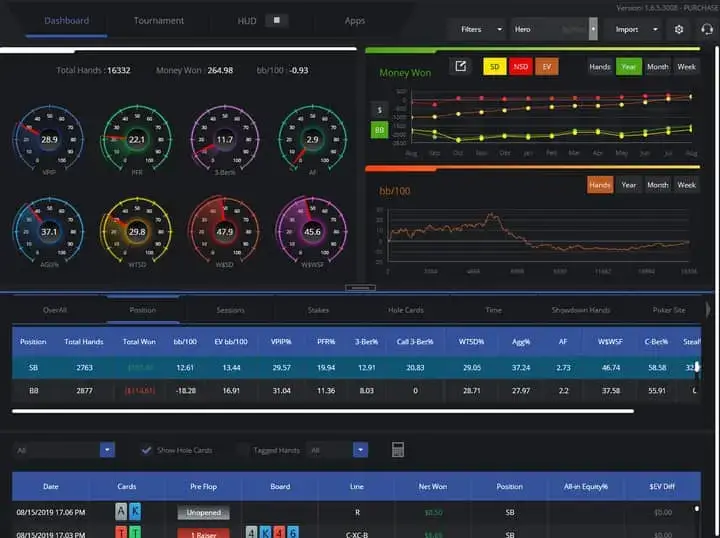720x538 pixels.
Task: Select the Poker Site report tab
Action: [x=669, y=310]
